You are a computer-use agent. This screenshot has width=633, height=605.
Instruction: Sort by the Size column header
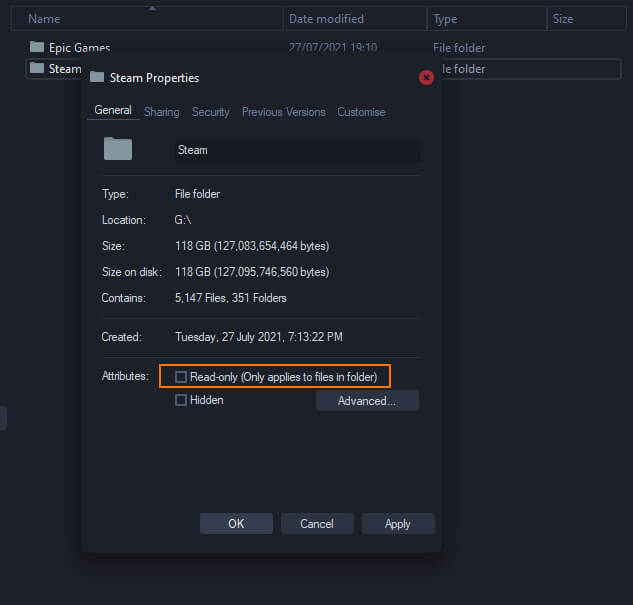(587, 19)
